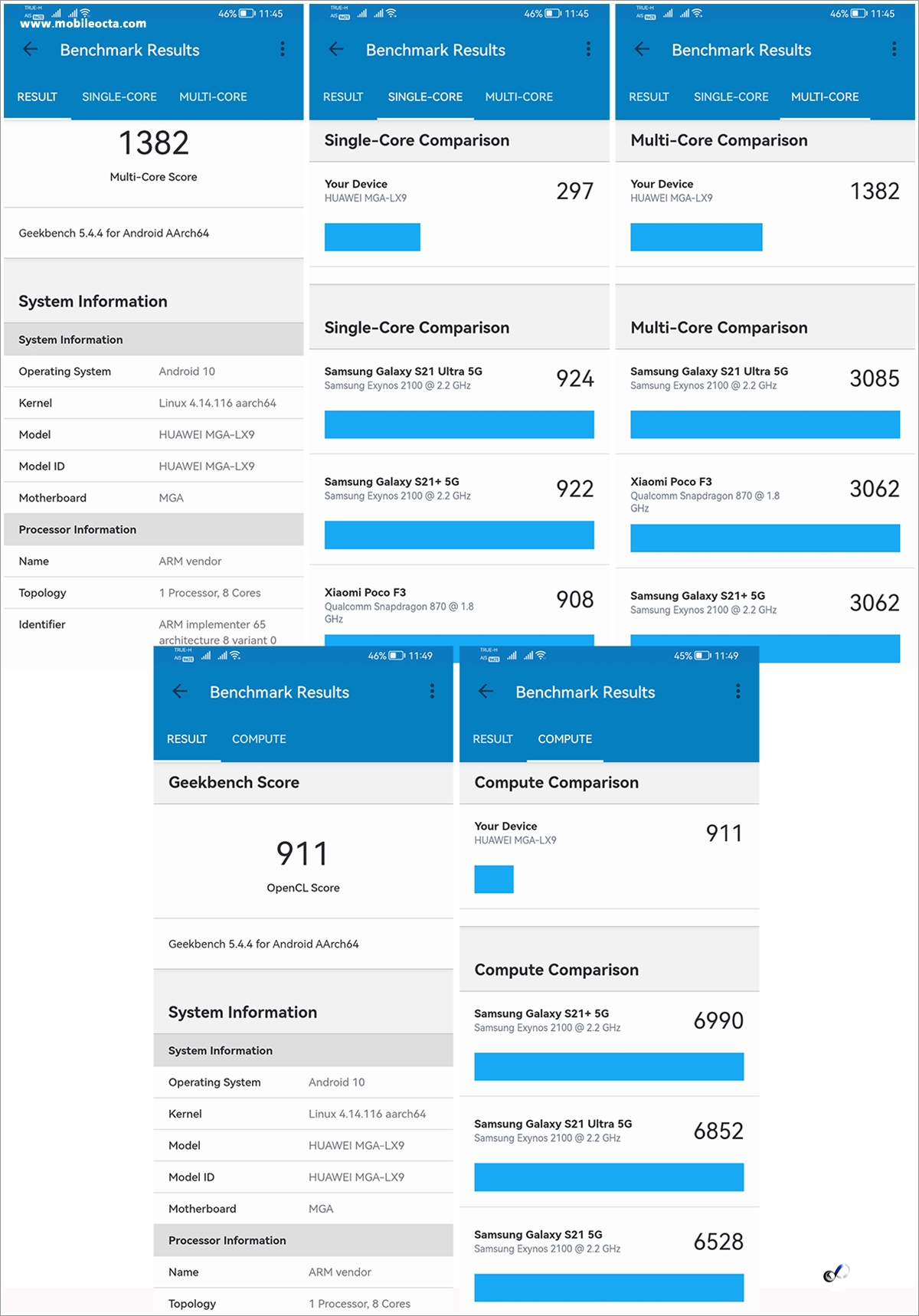Select RESULT tab on the Single-Core Comparison screen
Viewport: 919px width, 1316px height.
coord(343,97)
